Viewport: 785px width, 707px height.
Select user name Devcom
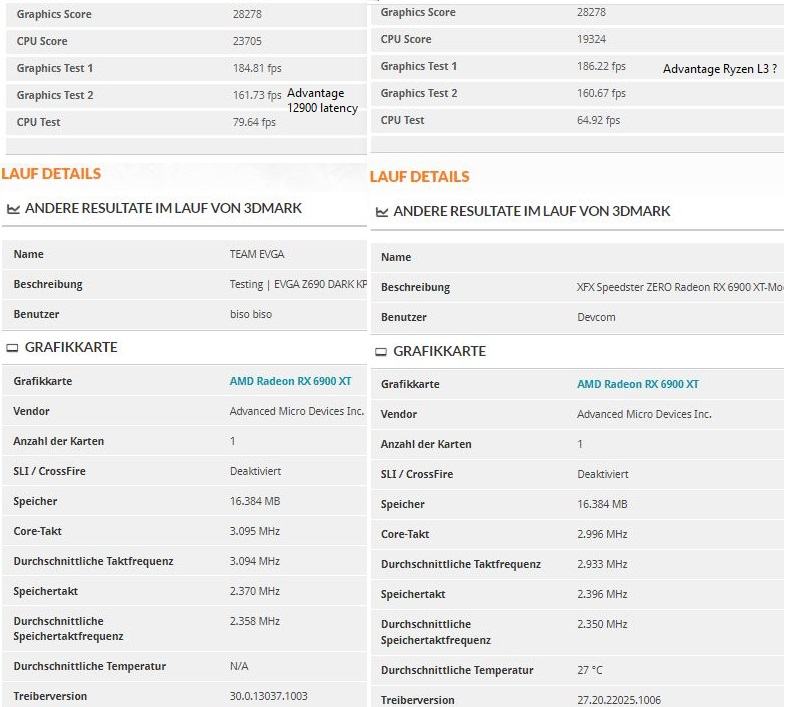click(x=596, y=317)
